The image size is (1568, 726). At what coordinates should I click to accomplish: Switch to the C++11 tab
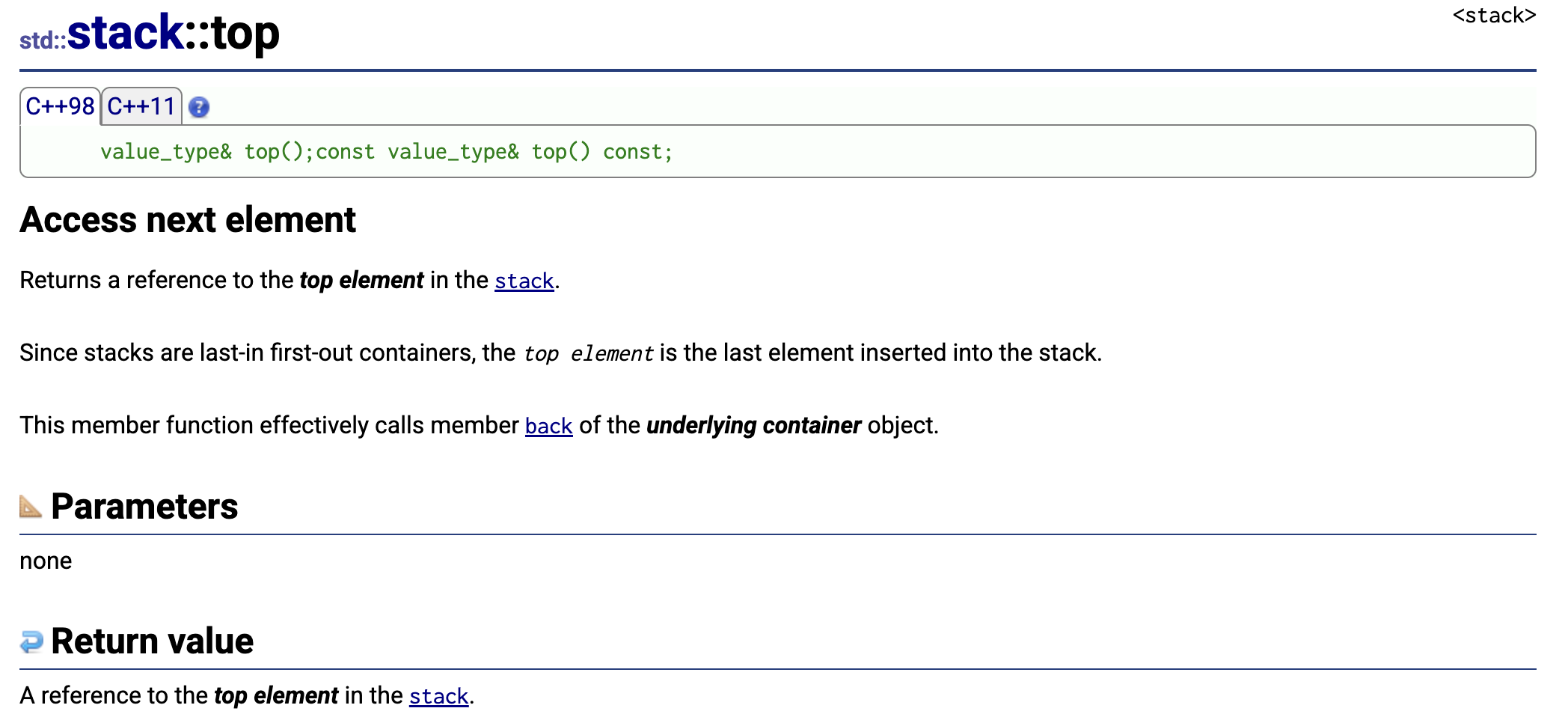point(141,106)
